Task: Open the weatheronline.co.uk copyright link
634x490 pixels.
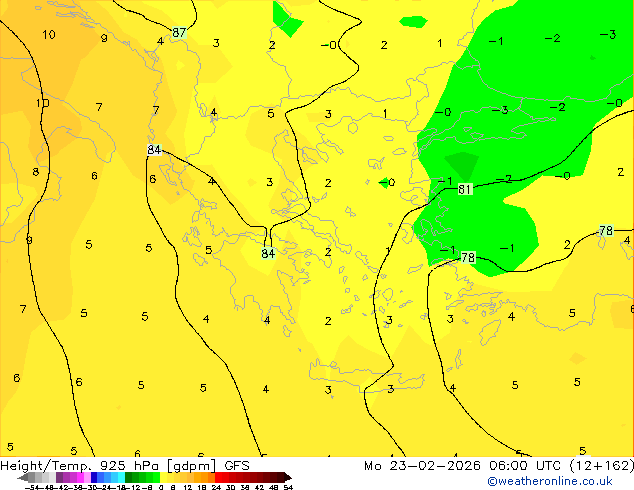Action: pyautogui.click(x=550, y=481)
